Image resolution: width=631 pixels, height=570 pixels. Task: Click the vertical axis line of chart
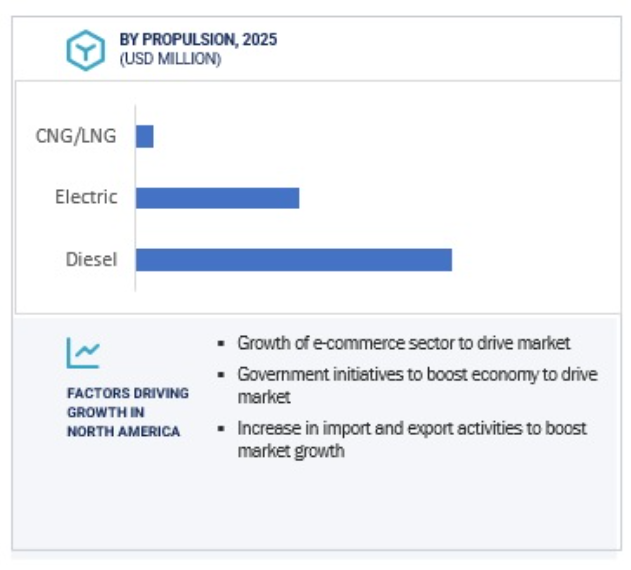click(135, 198)
